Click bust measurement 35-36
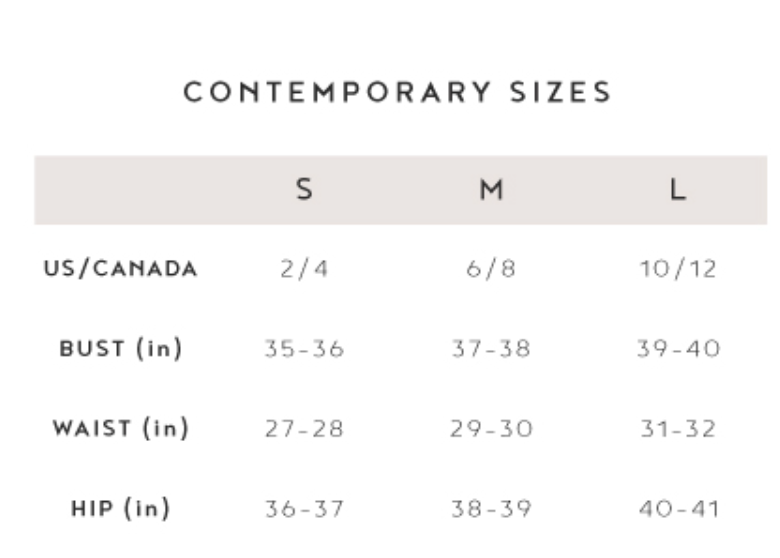 click(304, 349)
